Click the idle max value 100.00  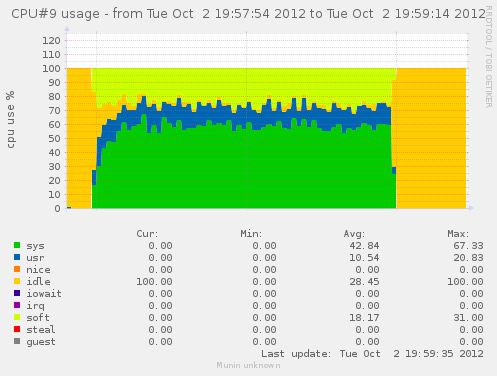pyautogui.click(x=465, y=282)
